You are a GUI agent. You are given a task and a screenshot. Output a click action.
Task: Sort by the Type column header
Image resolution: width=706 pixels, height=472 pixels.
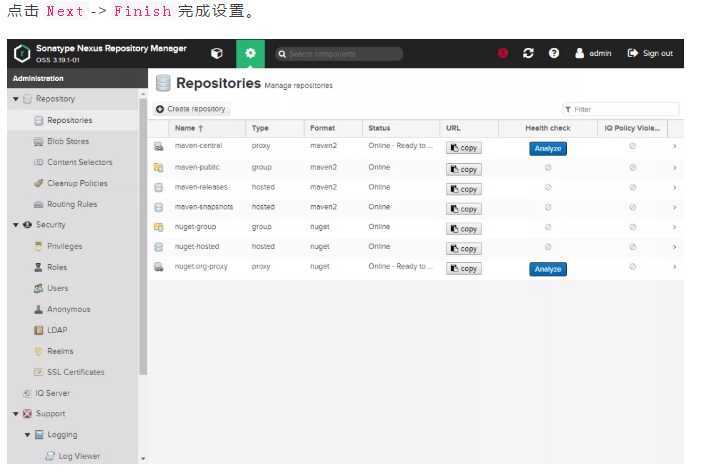point(275,128)
